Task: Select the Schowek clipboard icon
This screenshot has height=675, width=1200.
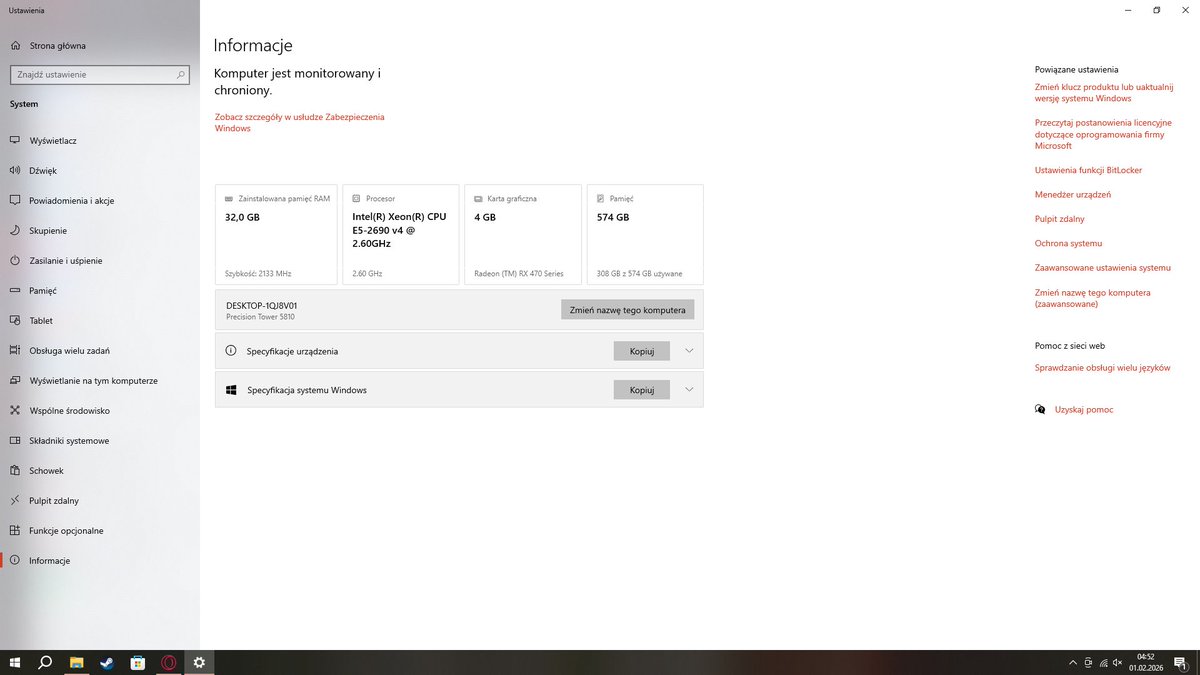Action: (x=15, y=471)
